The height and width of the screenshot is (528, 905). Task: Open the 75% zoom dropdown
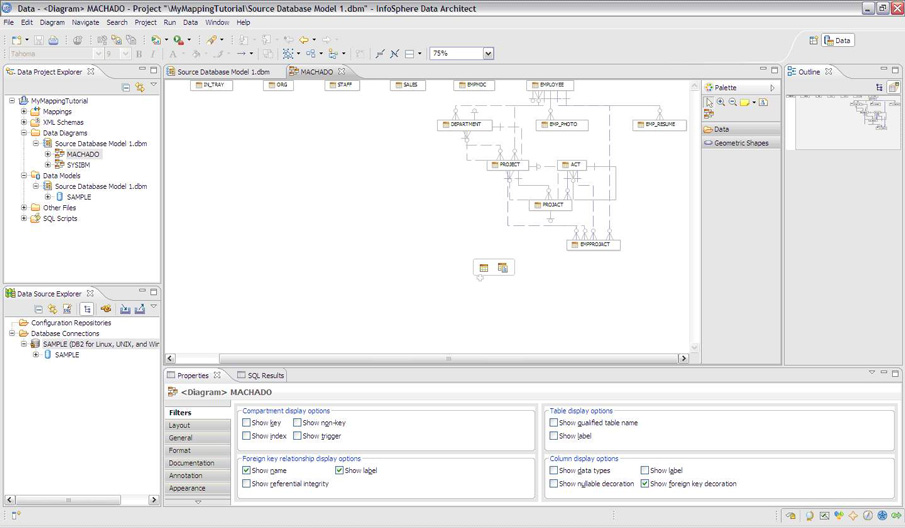pos(488,54)
